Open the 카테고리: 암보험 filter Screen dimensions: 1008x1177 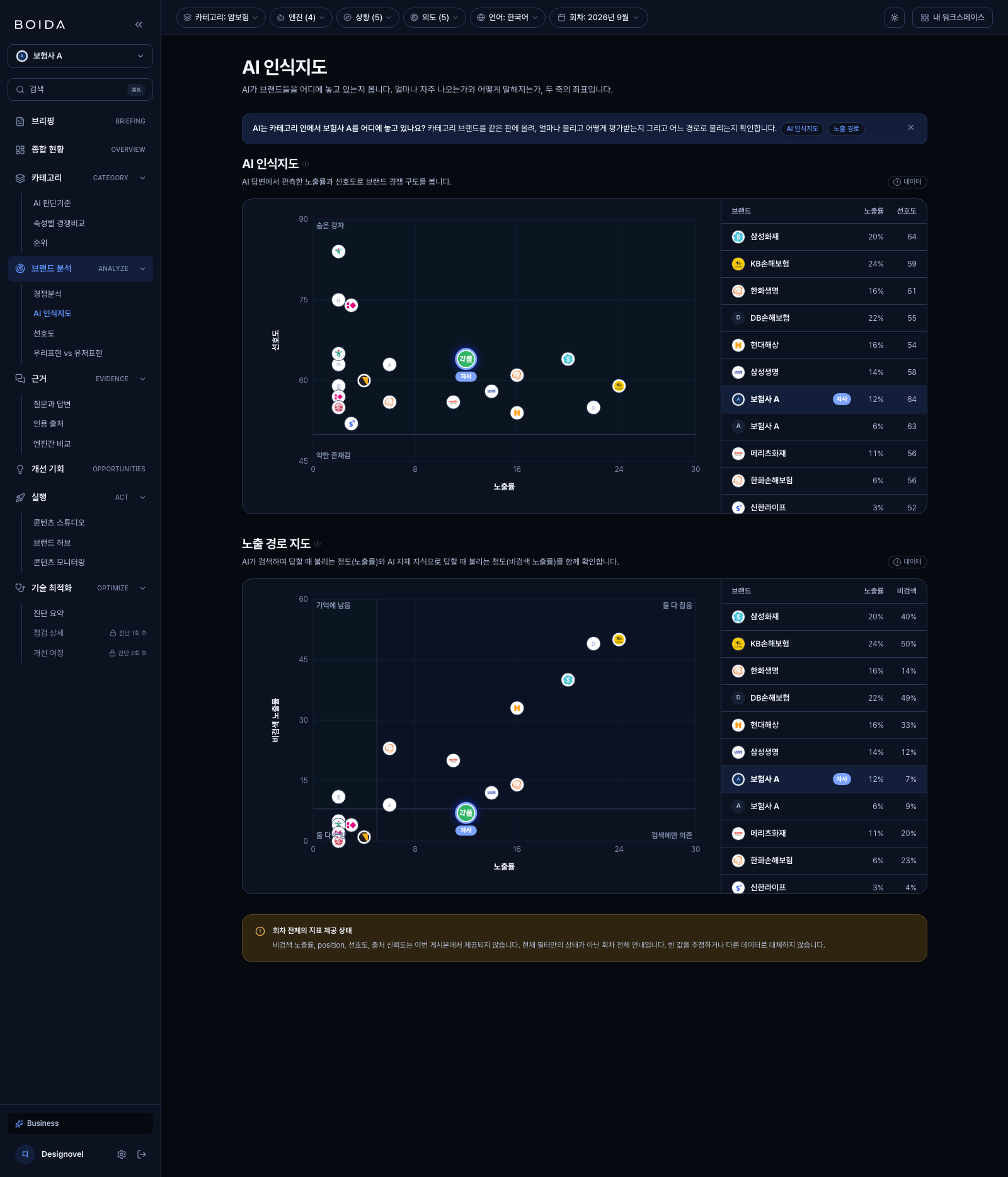point(221,18)
